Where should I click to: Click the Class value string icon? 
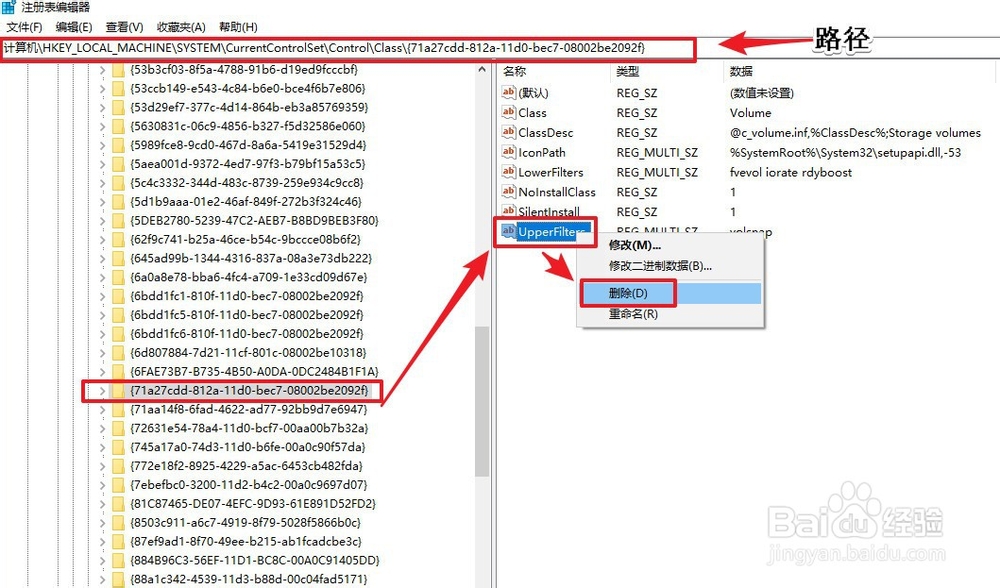pos(508,112)
